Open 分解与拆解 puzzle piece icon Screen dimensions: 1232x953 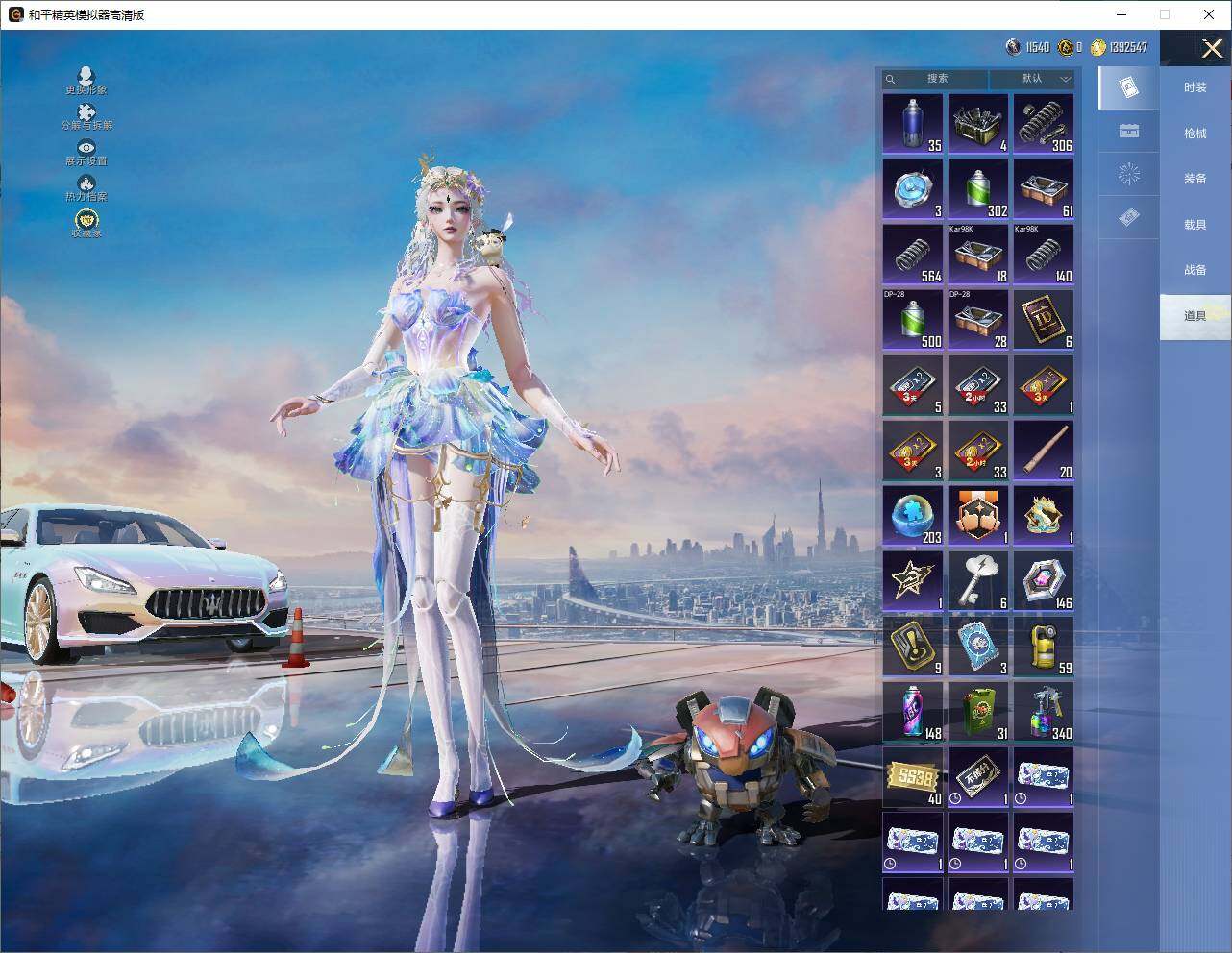(86, 116)
